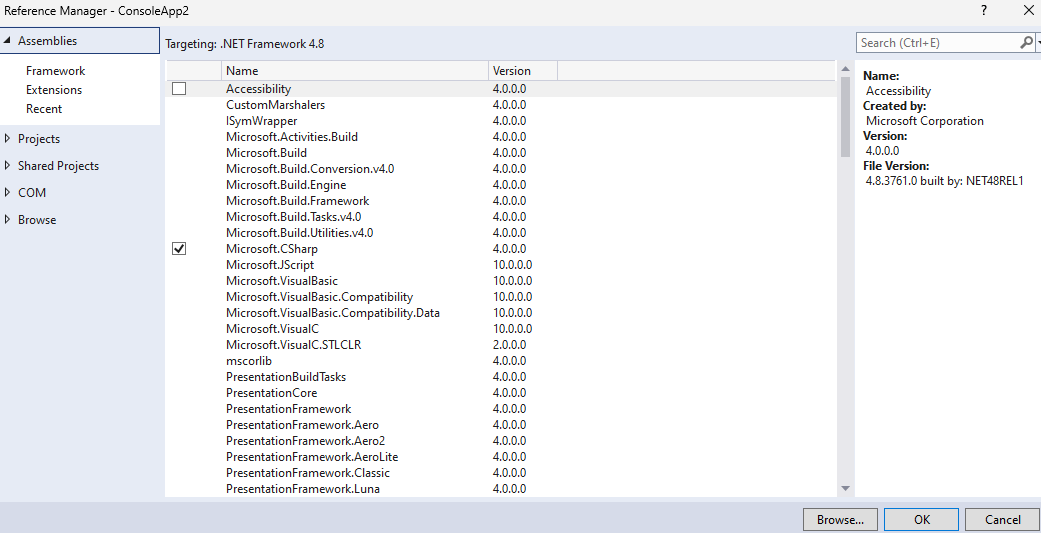
Task: Dismiss dialog with Cancel button
Action: click(1002, 520)
